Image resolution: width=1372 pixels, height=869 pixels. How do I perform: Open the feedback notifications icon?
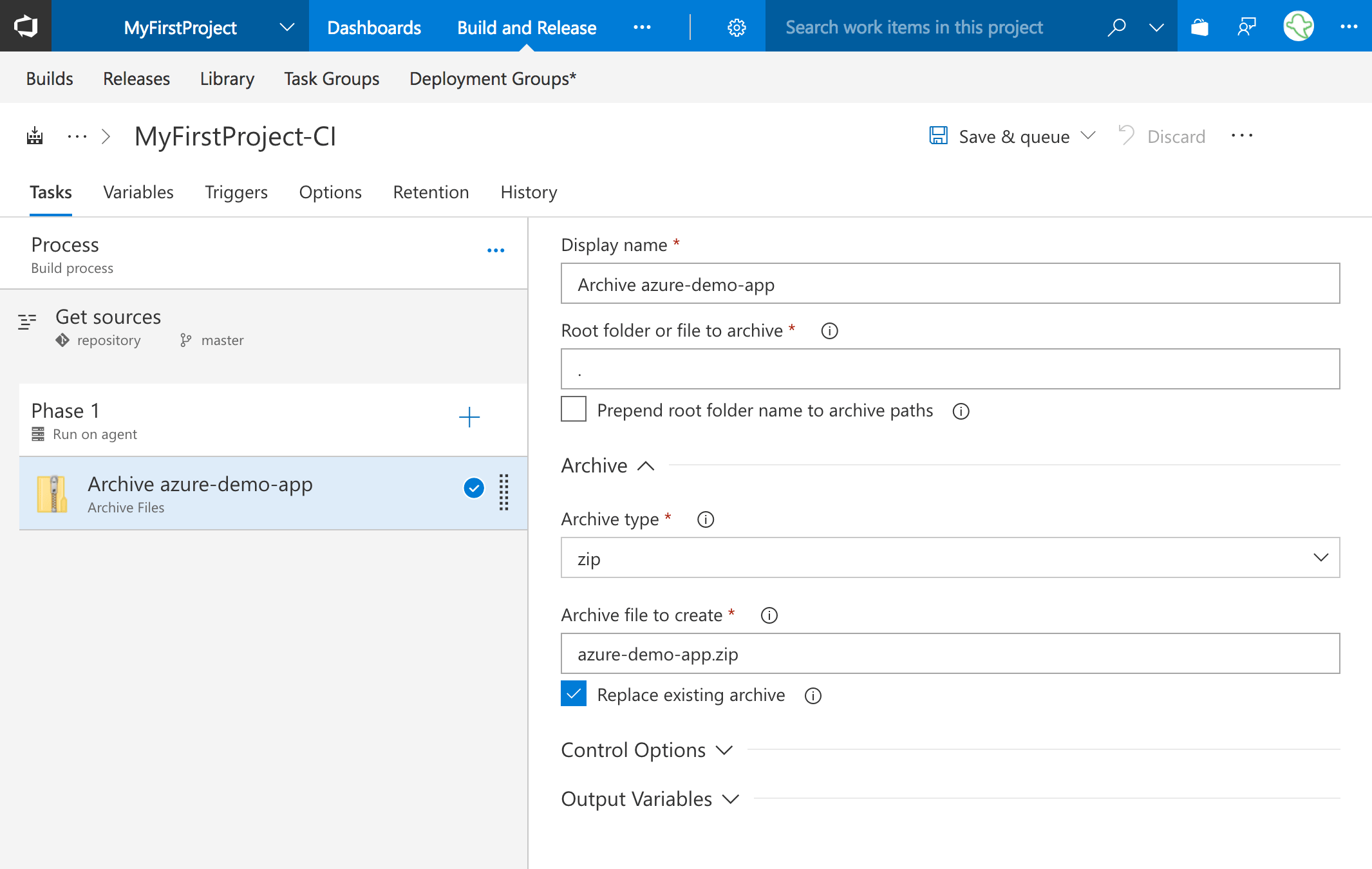[1246, 27]
